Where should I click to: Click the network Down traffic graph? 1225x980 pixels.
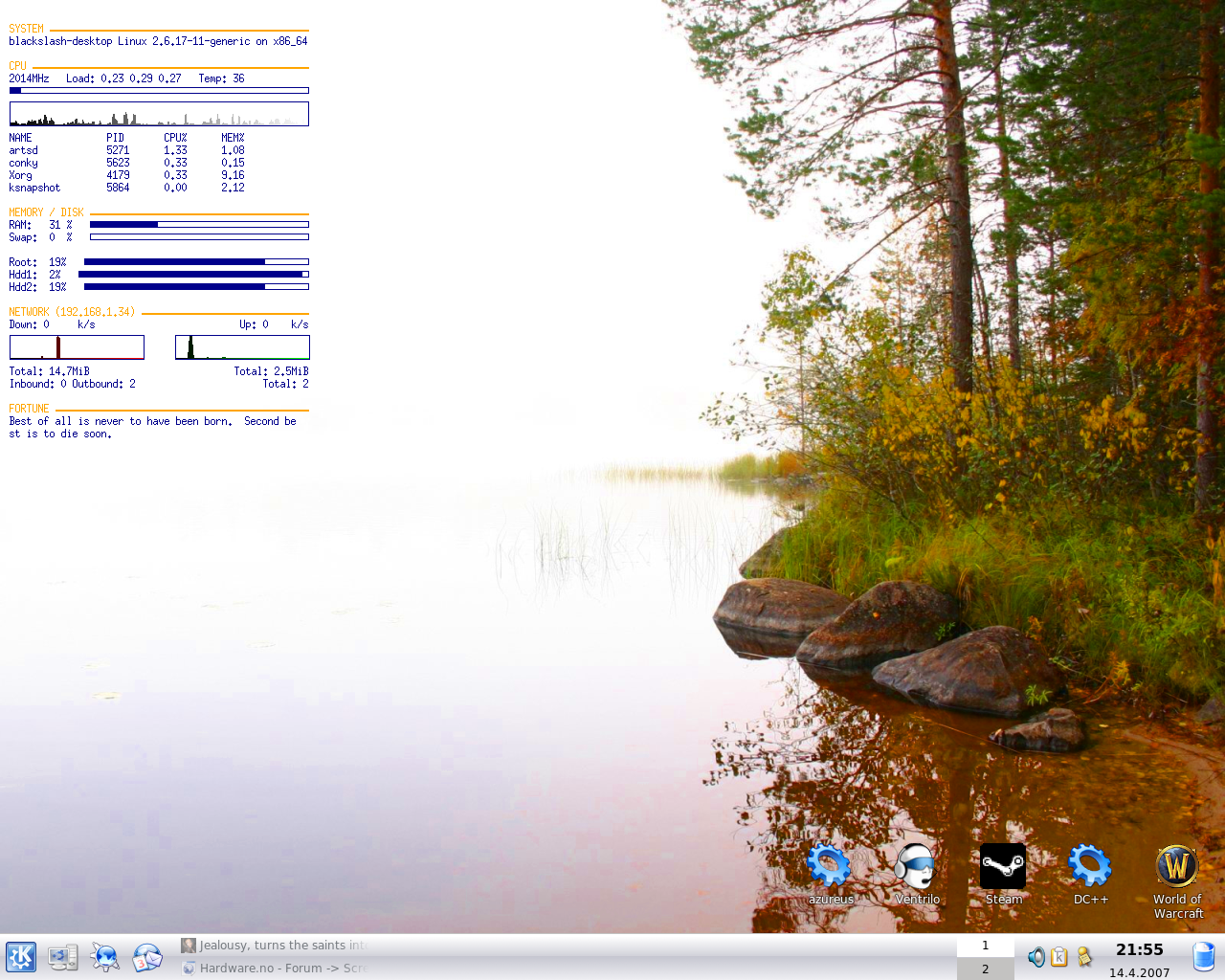77,347
